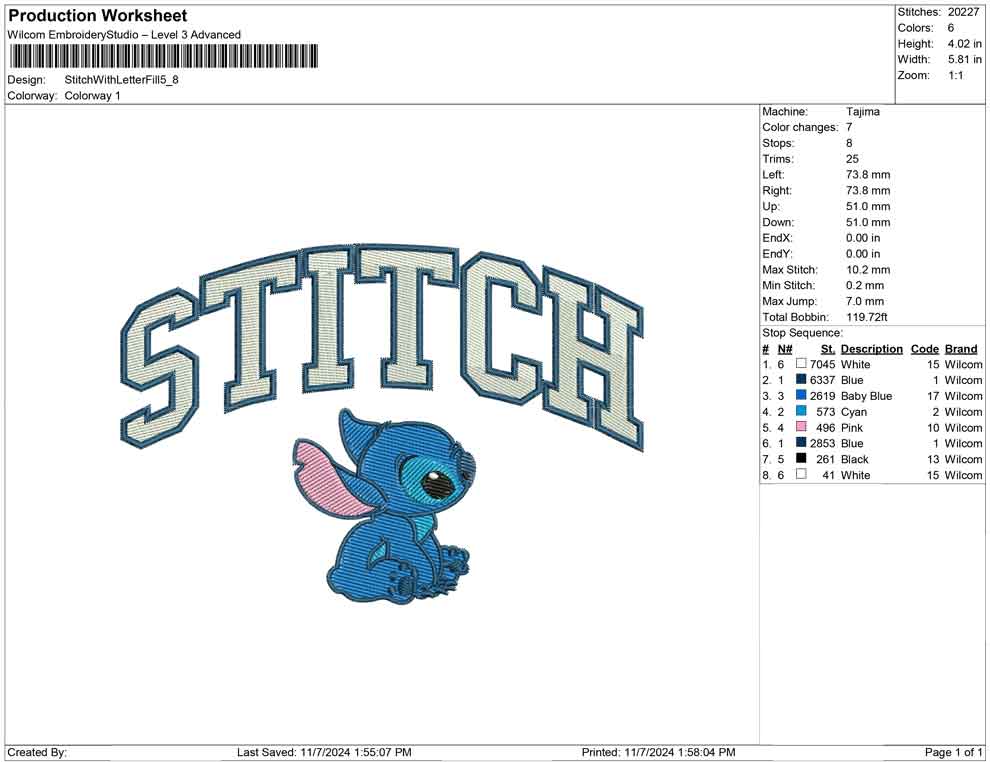Screen dimensions: 990x762
Task: Click the 'Down:' label
Action: 778,222
